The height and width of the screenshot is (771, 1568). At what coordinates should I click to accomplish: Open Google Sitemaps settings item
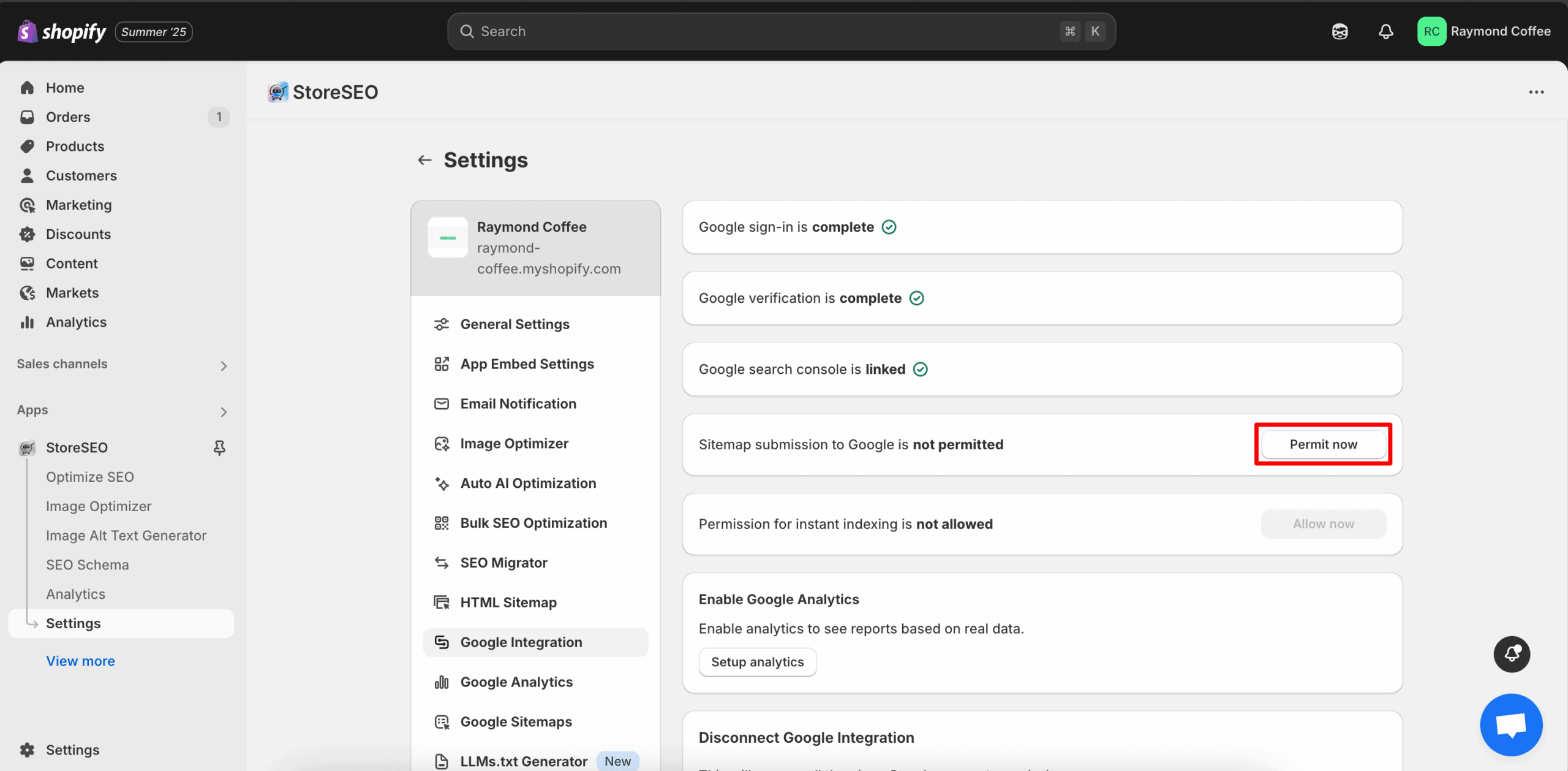click(535, 722)
